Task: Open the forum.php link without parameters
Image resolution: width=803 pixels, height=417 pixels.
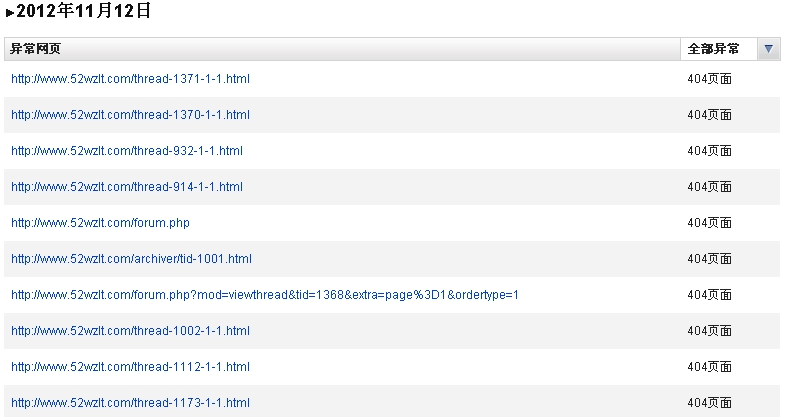Action: [x=100, y=223]
